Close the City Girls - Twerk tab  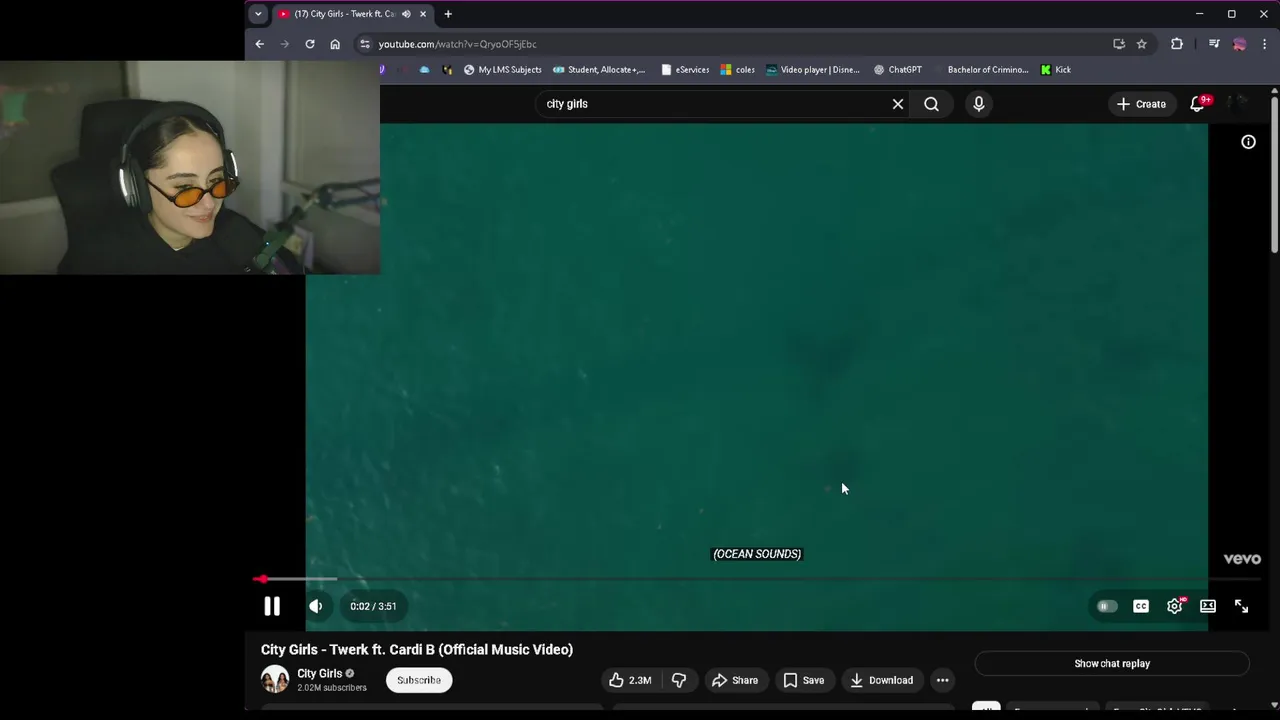click(x=423, y=14)
